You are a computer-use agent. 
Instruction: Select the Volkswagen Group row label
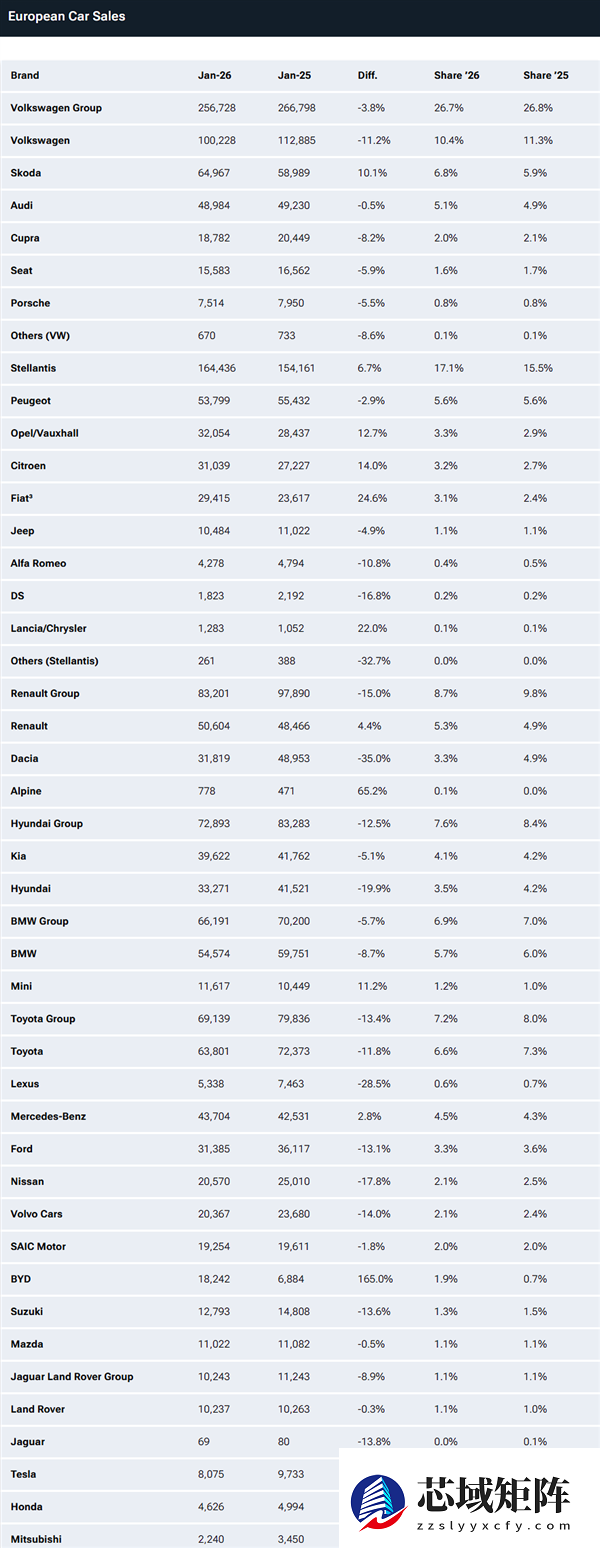56,108
